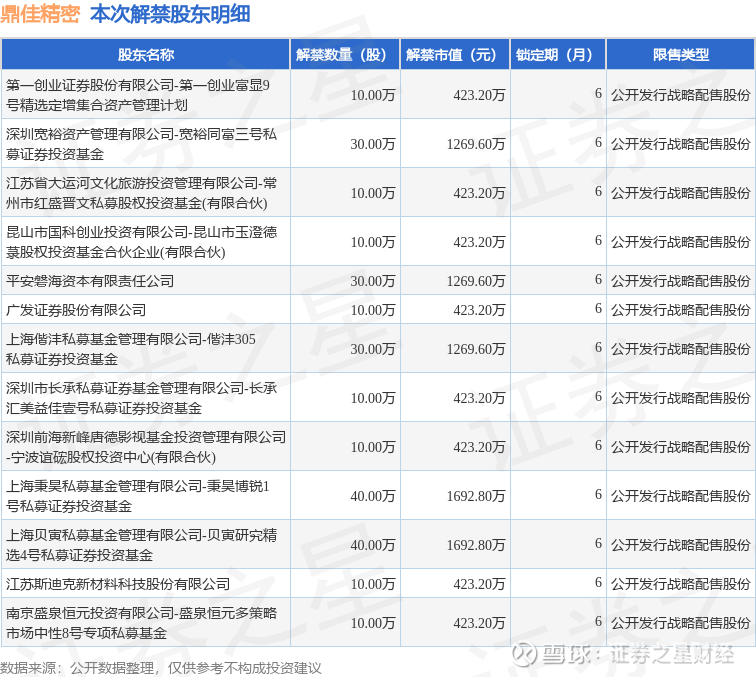Image resolution: width=756 pixels, height=677 pixels.
Task: Click 10.00万 quantity for 广发证券
Action: coord(373,310)
